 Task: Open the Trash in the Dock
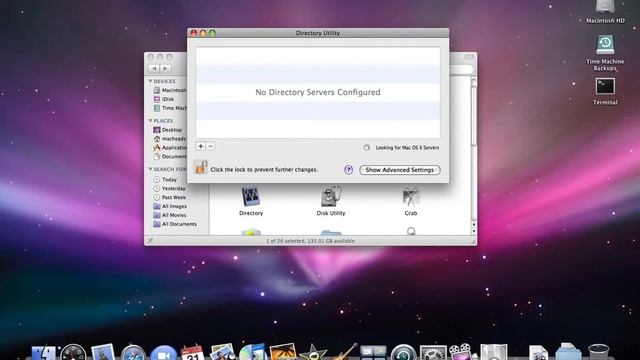click(598, 353)
